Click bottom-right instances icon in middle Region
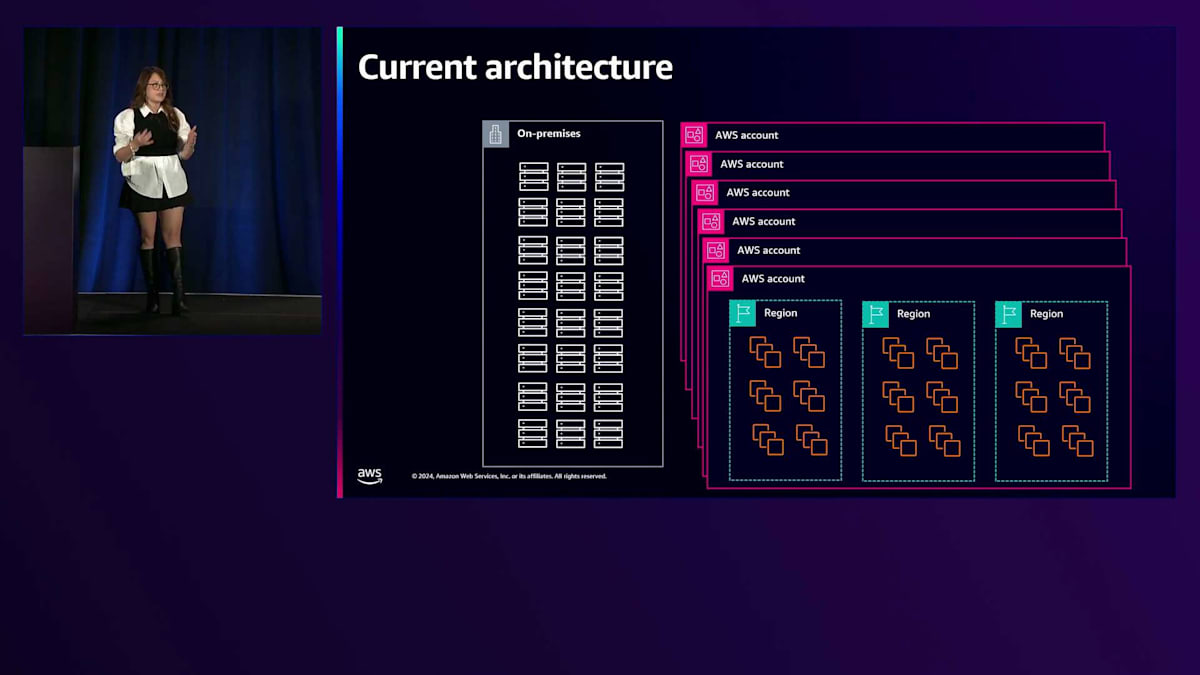The width and height of the screenshot is (1200, 675). [x=944, y=440]
